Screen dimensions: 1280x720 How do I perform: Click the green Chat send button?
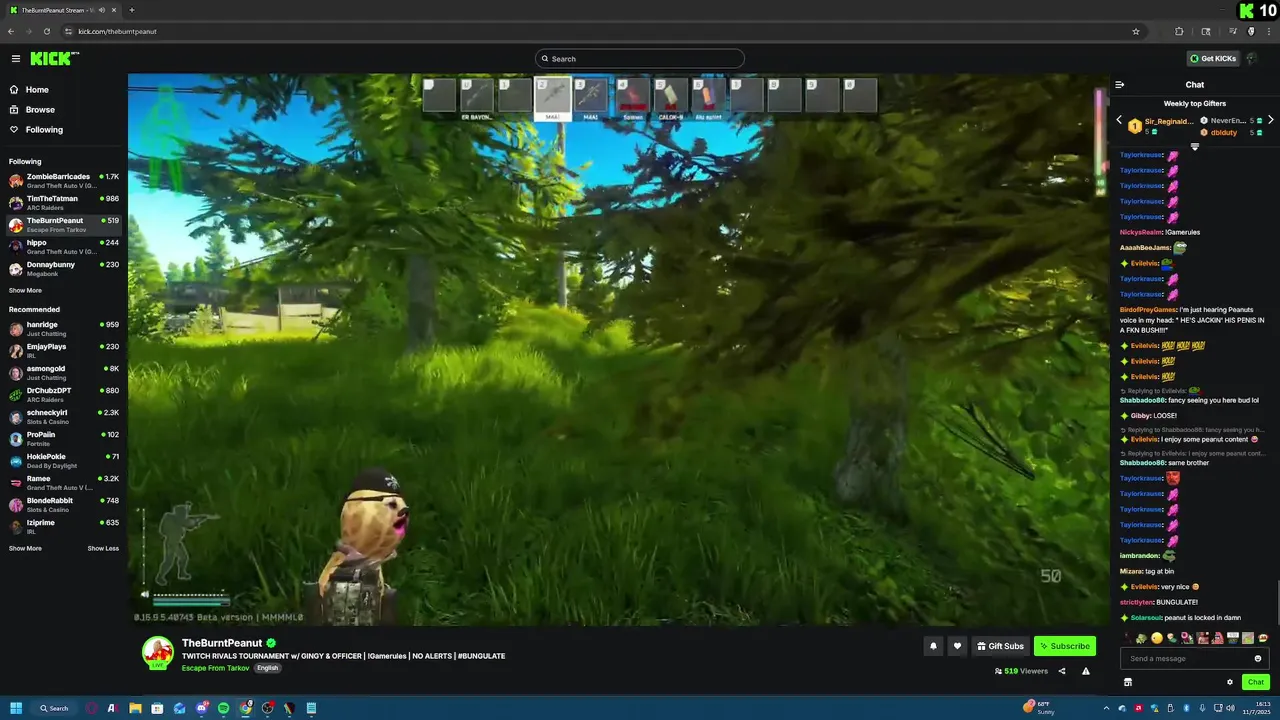point(1256,682)
